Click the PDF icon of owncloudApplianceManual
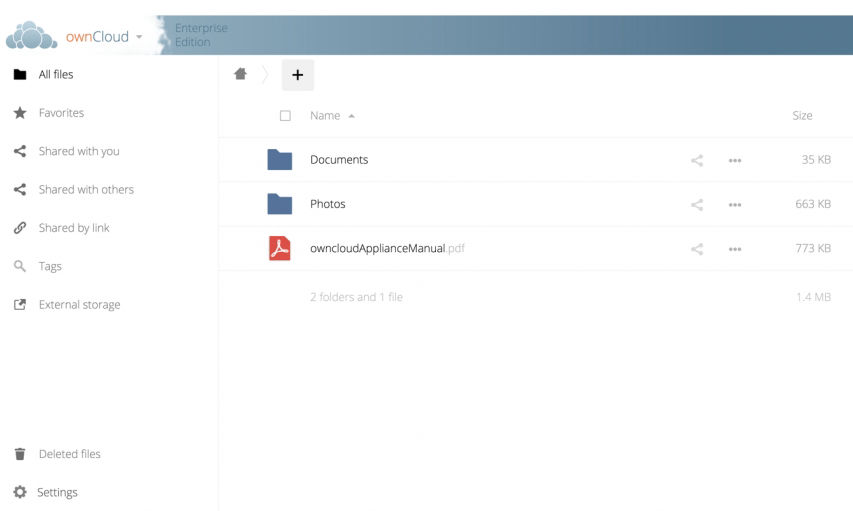 pyautogui.click(x=280, y=248)
